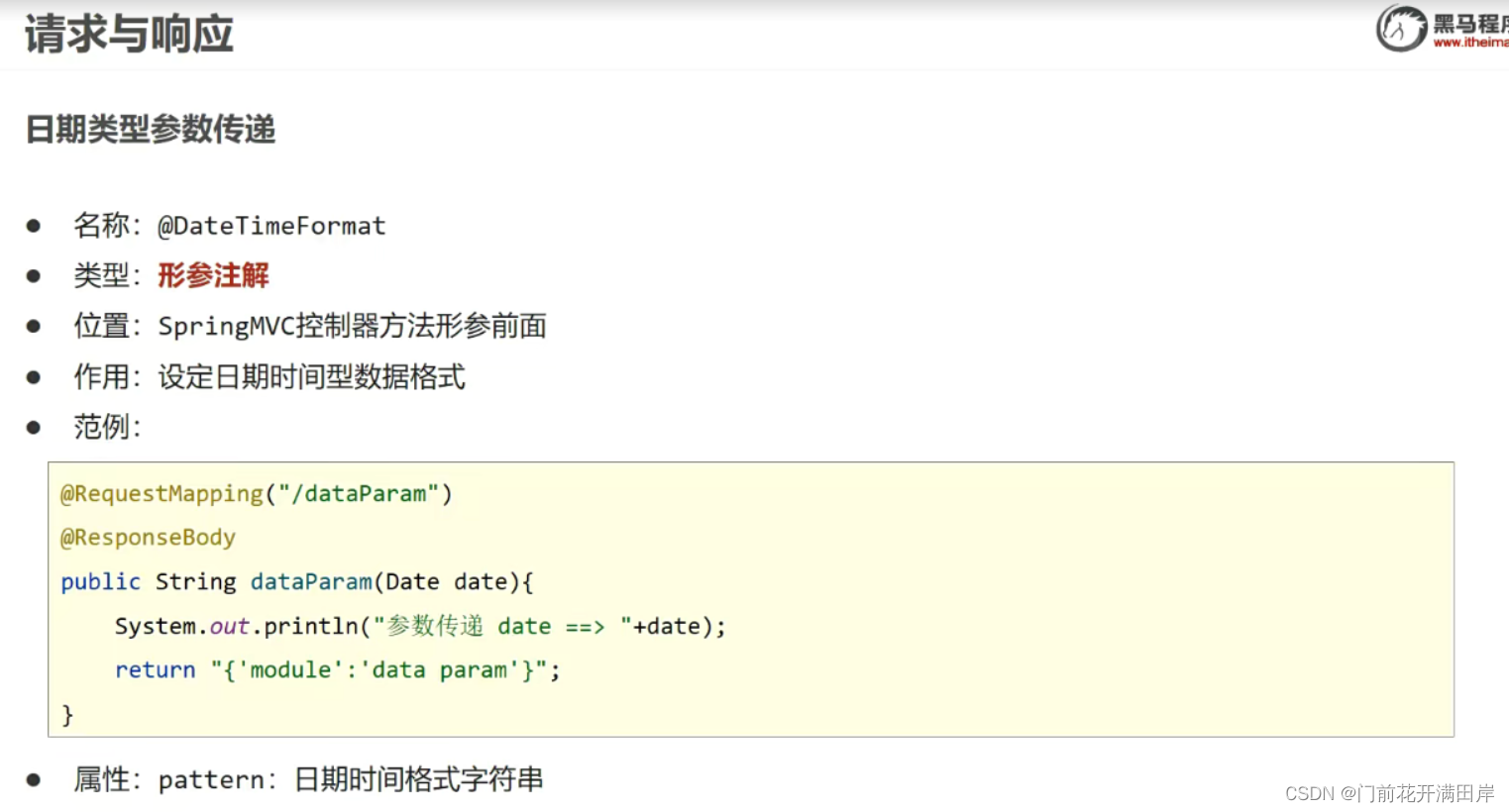
Task: Click the slide title 请求与响应
Action: tap(129, 35)
